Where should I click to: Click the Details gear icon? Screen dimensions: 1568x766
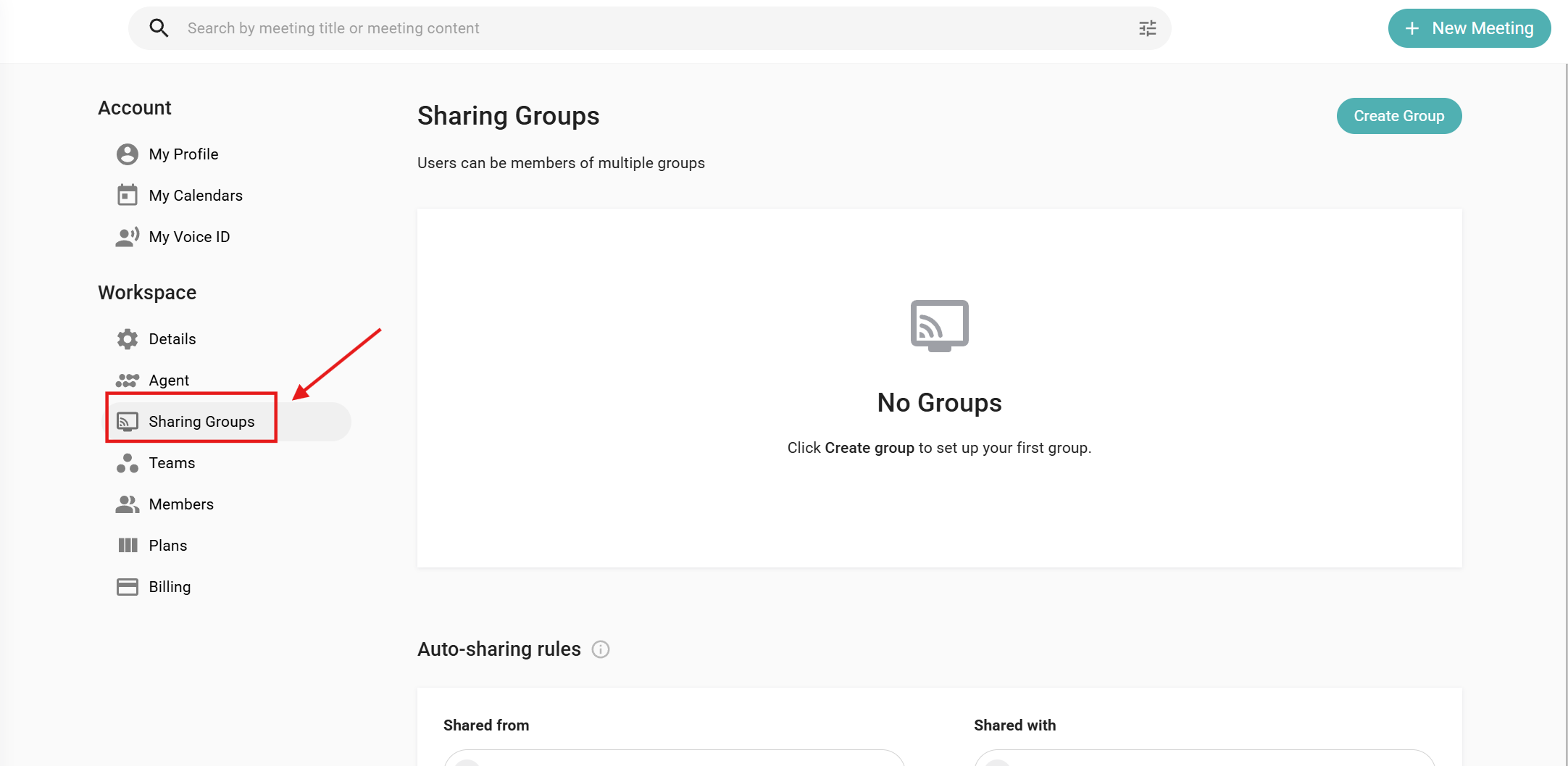[128, 339]
